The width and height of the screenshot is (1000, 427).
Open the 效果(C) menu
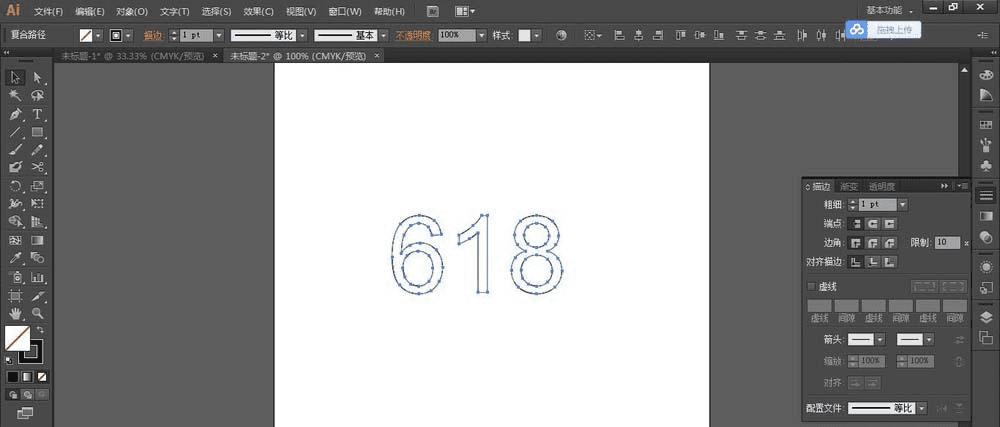point(258,11)
